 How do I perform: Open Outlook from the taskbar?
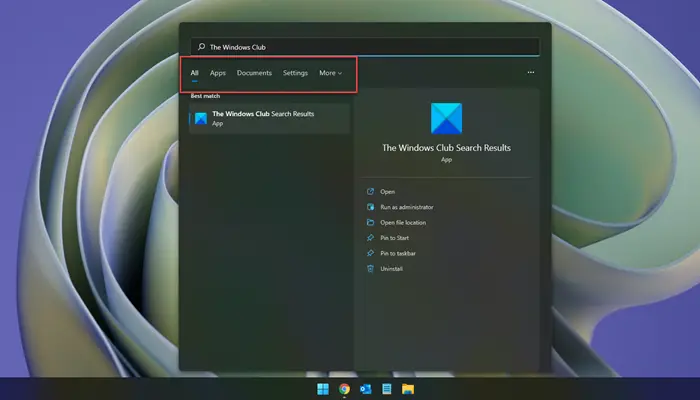coord(366,389)
